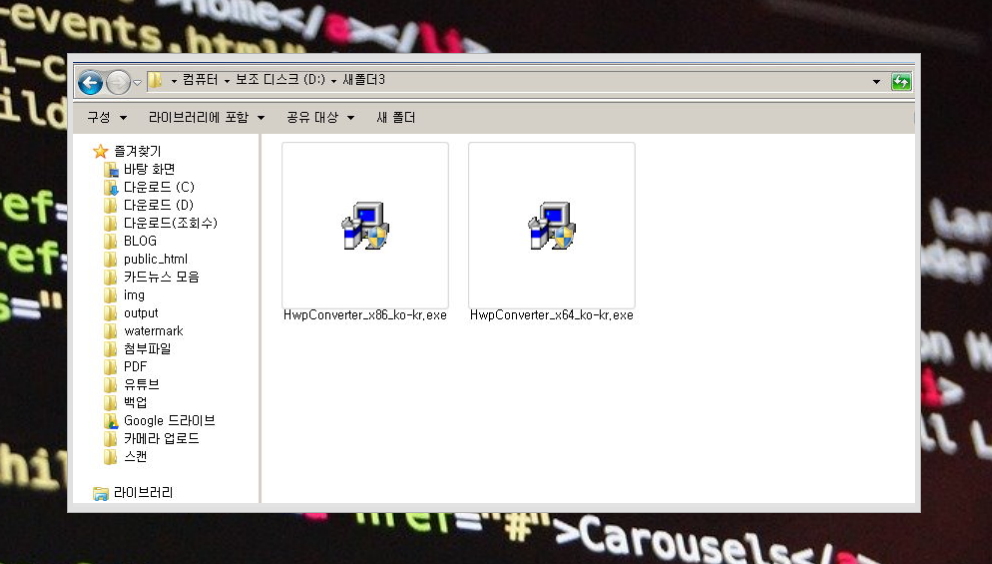Click the HwpConverter_x64_ko-kr.exe file name
This screenshot has width=992, height=564.
[552, 315]
